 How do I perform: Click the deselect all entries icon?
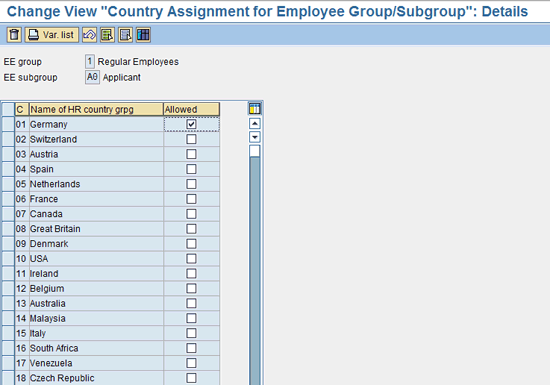[x=125, y=35]
